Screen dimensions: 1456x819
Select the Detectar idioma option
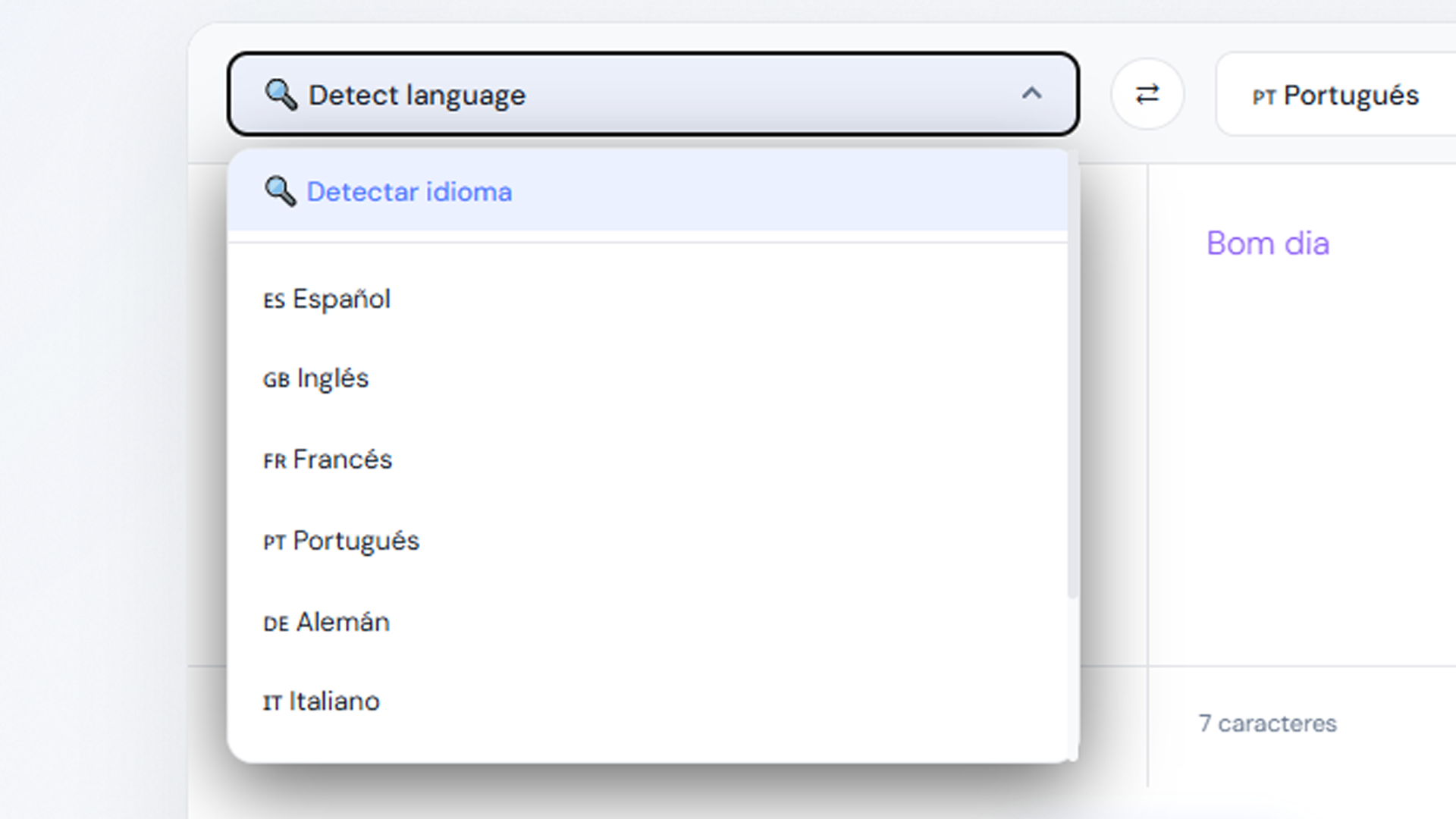(409, 191)
